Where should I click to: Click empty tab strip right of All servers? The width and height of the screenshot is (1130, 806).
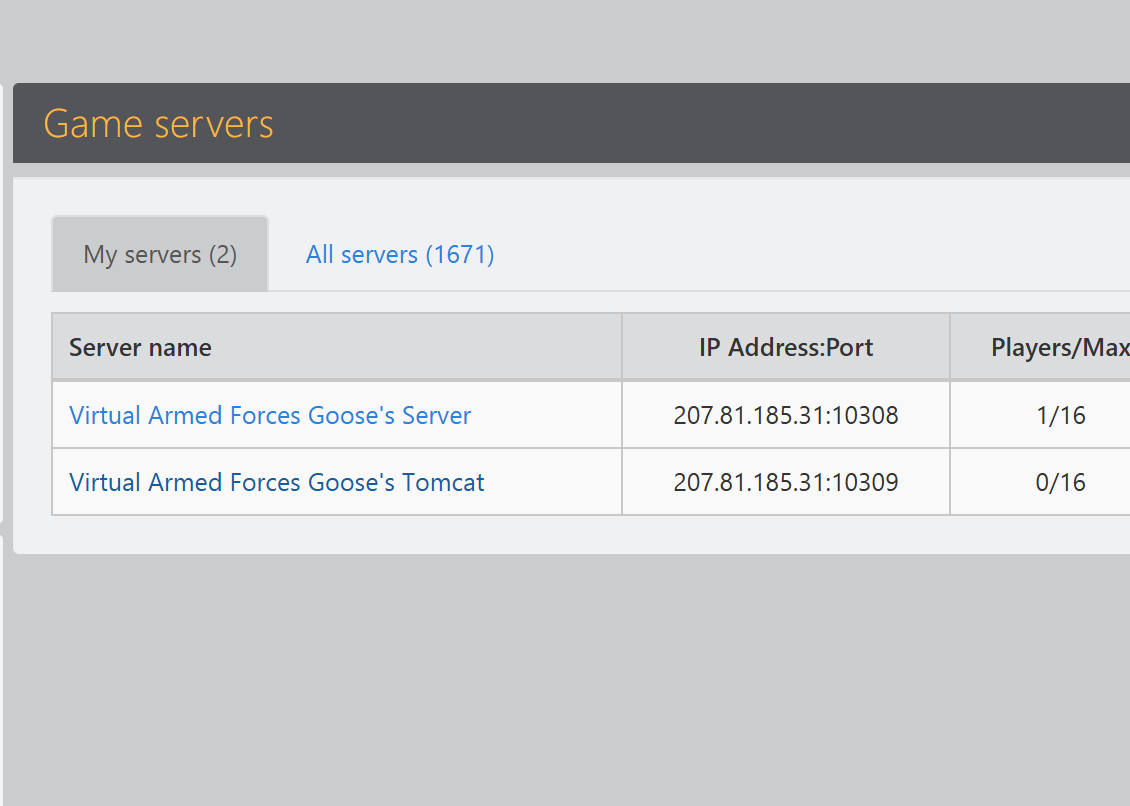800,255
